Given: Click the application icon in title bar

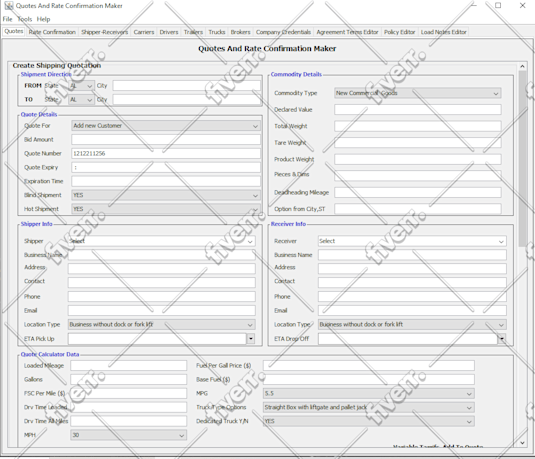Looking at the screenshot, I should [x=9, y=6].
